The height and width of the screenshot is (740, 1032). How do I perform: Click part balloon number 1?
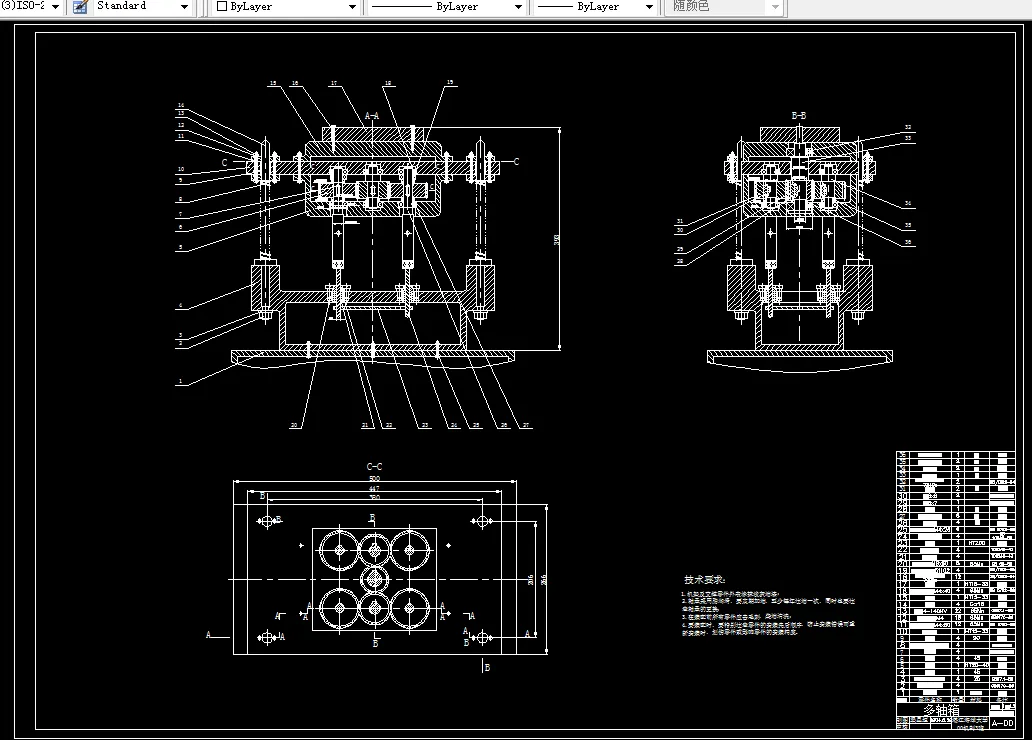coord(180,381)
